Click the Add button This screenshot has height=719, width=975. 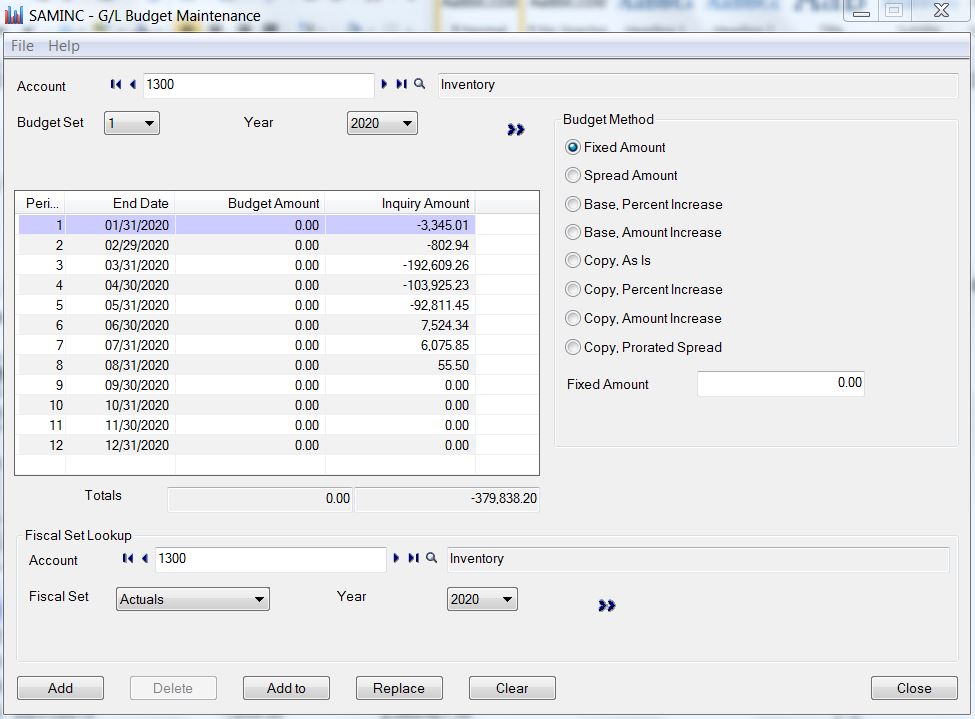point(60,688)
